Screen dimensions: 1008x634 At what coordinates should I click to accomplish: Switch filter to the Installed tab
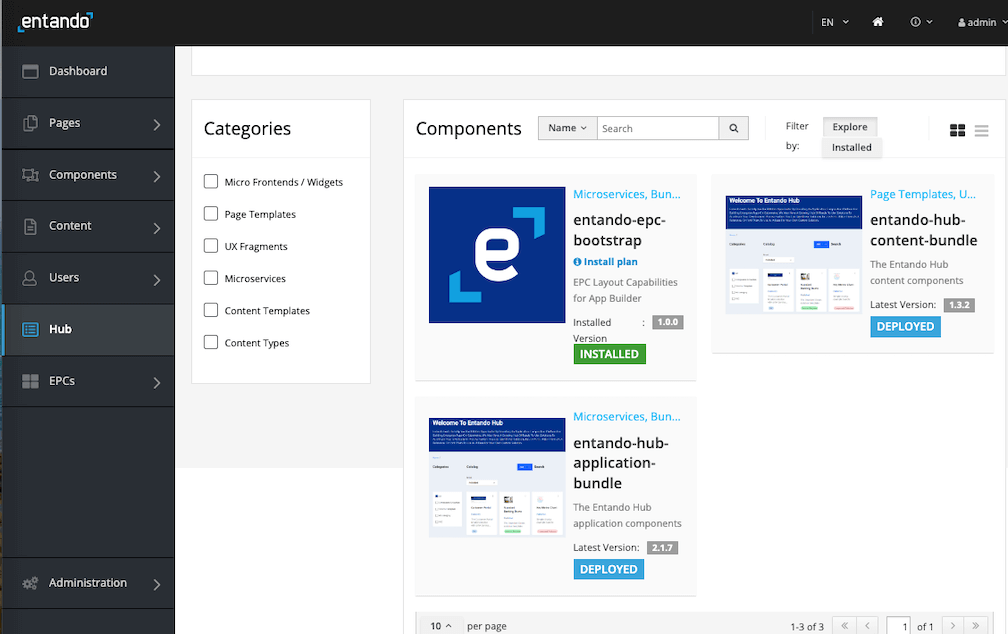(x=851, y=147)
